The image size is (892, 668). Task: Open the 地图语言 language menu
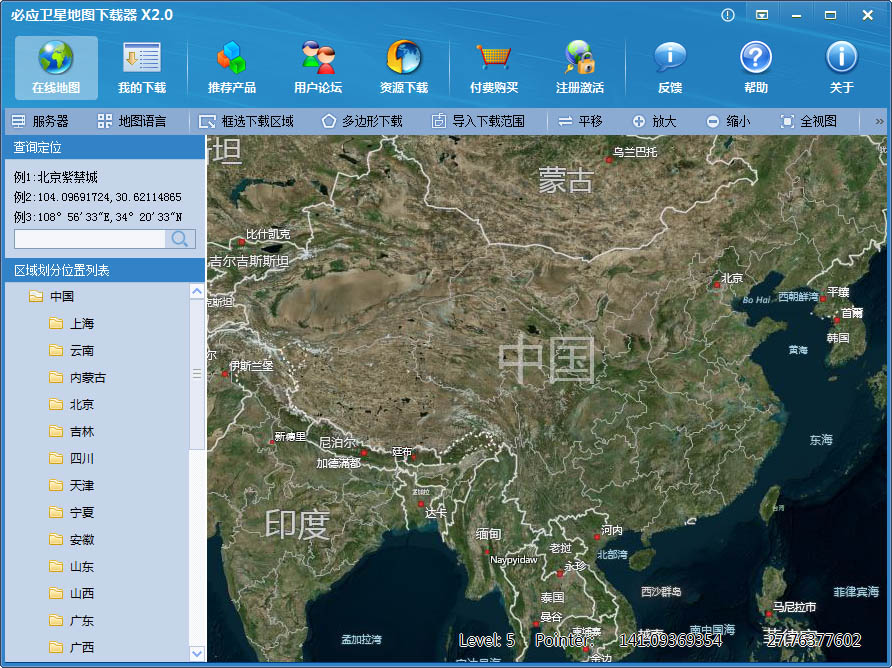(132, 121)
